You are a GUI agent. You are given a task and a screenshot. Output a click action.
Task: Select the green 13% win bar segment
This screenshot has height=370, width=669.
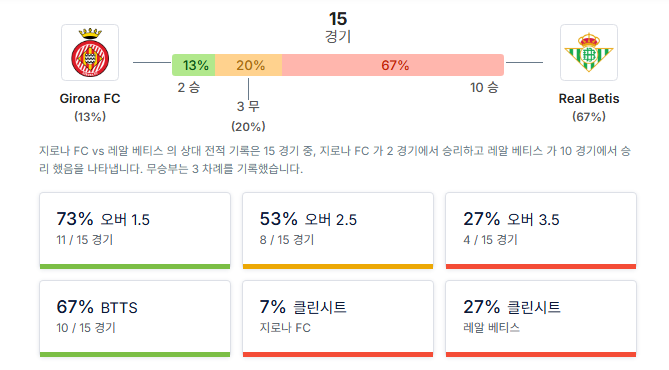193,65
